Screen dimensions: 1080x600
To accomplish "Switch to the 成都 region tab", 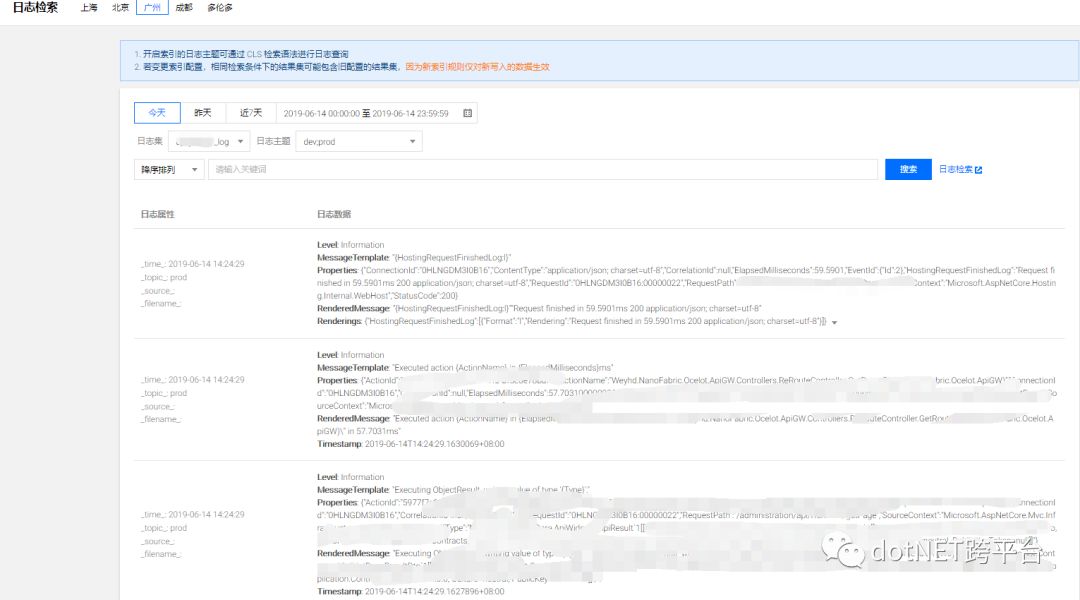I will click(x=184, y=8).
